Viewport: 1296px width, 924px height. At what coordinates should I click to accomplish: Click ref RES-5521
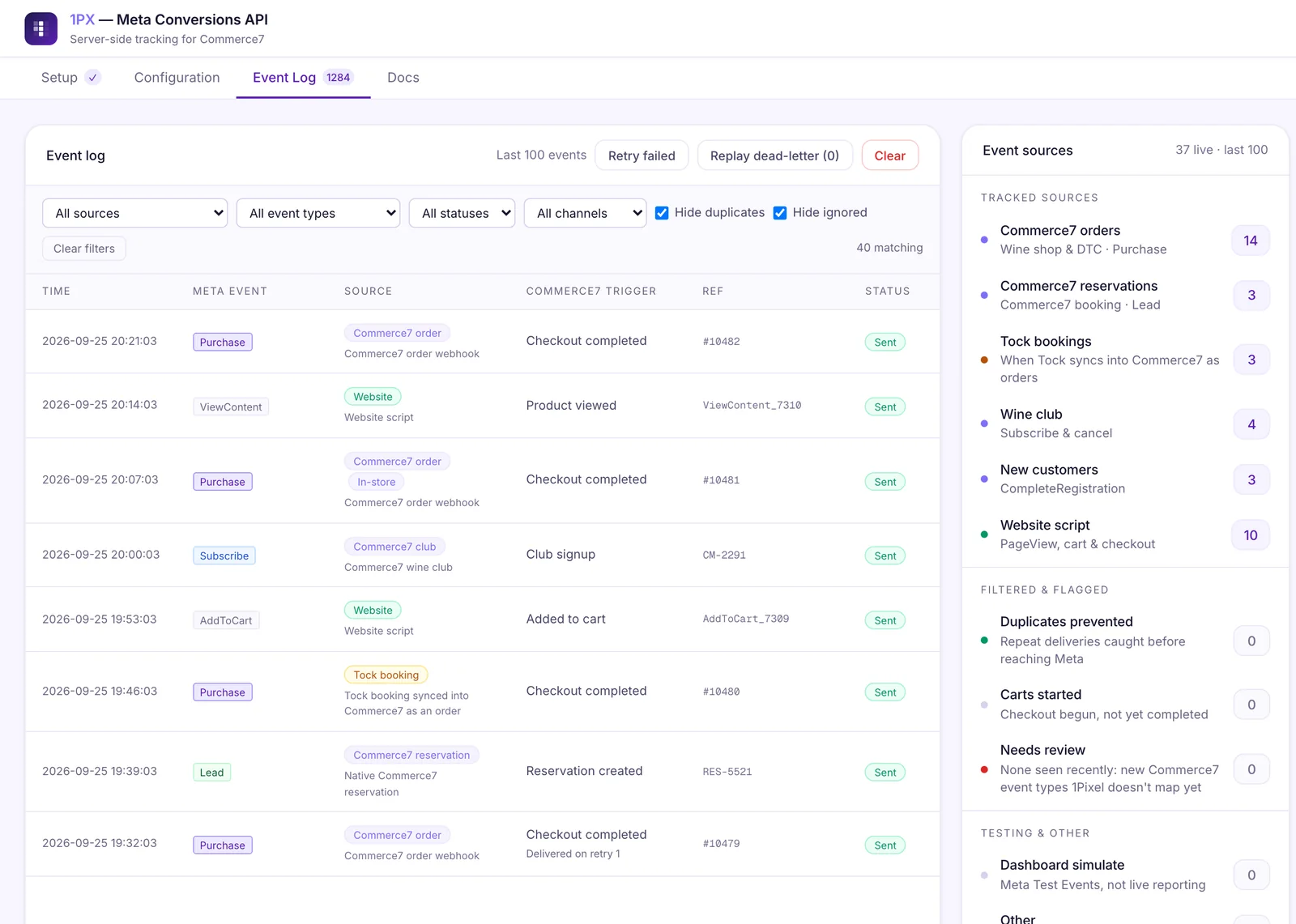click(x=727, y=772)
